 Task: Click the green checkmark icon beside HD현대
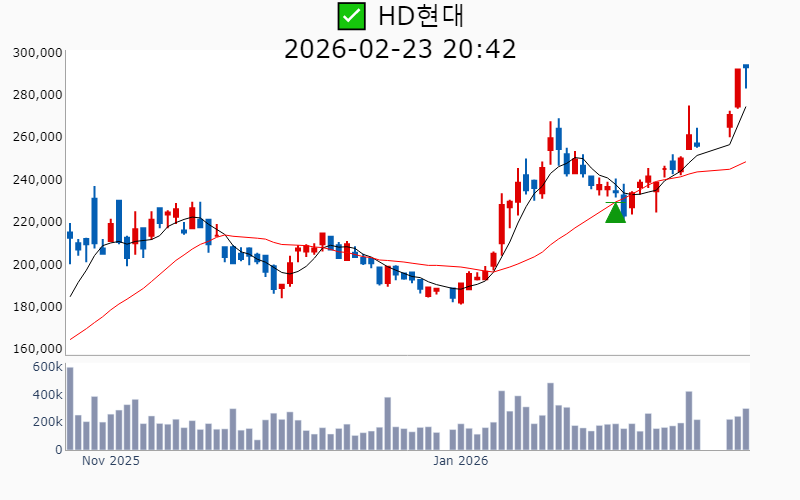351,16
